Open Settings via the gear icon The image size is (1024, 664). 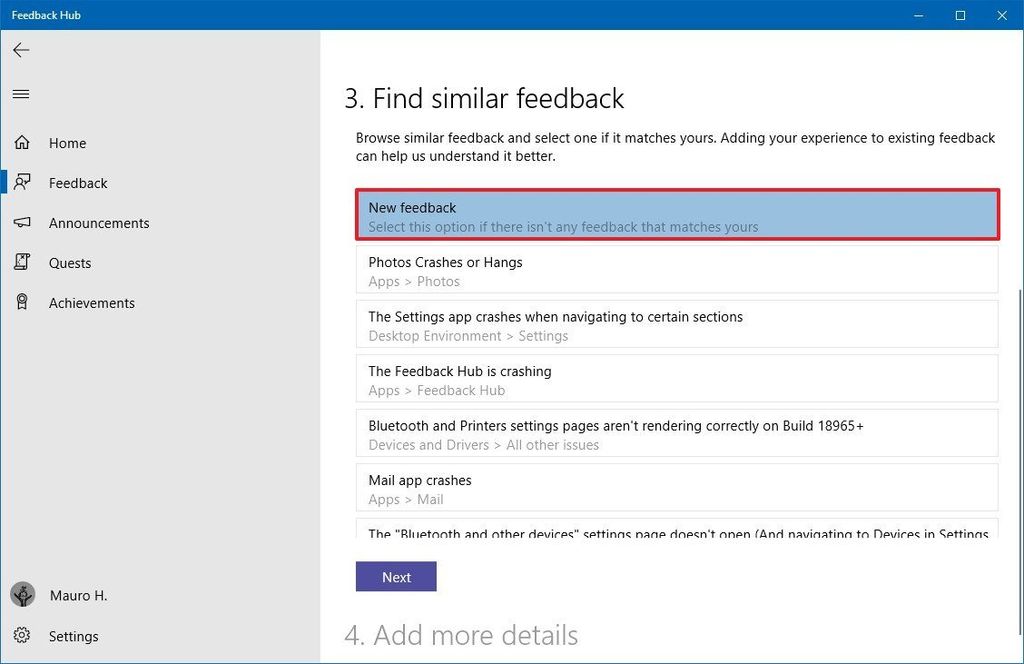pyautogui.click(x=21, y=636)
